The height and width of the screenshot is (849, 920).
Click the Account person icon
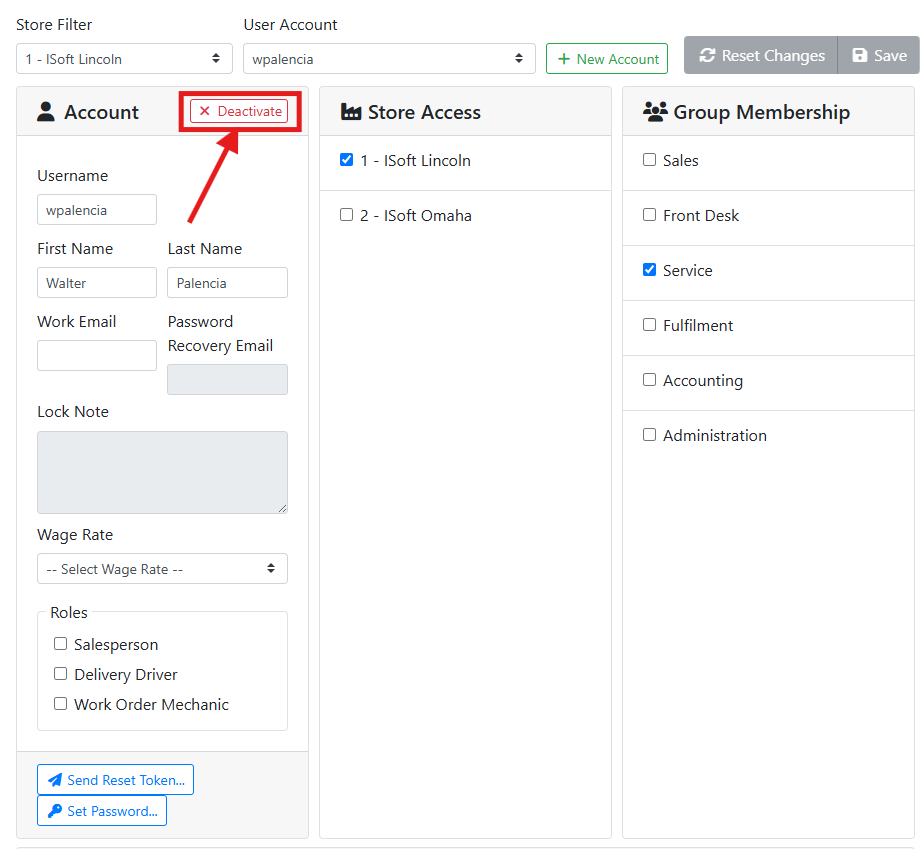(46, 112)
